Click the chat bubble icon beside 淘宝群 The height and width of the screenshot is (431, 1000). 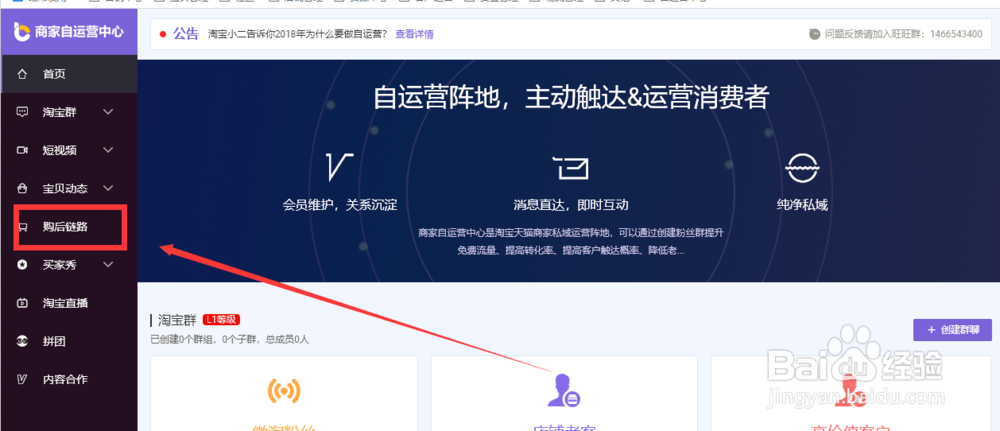click(22, 112)
